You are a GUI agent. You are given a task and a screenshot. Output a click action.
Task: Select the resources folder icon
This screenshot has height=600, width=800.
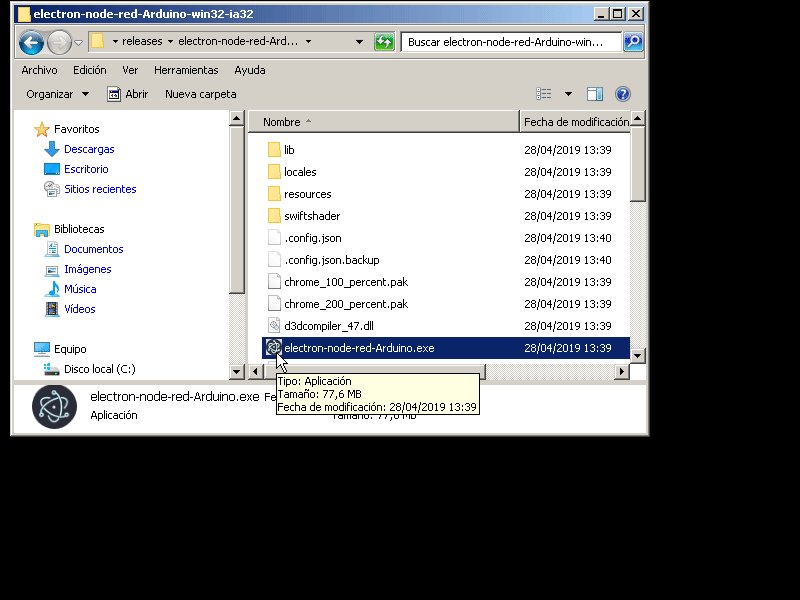coord(274,194)
